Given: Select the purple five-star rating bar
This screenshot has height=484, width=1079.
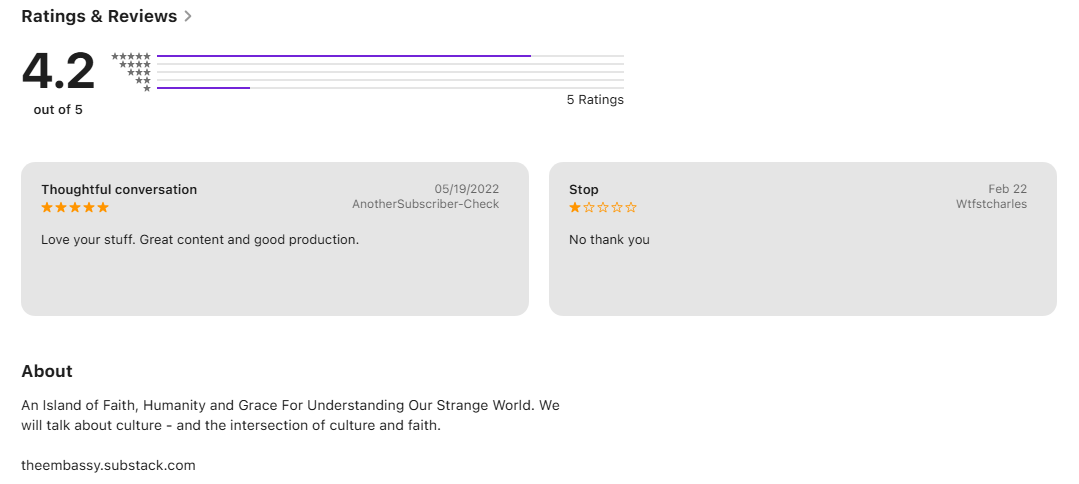Looking at the screenshot, I should coord(343,56).
